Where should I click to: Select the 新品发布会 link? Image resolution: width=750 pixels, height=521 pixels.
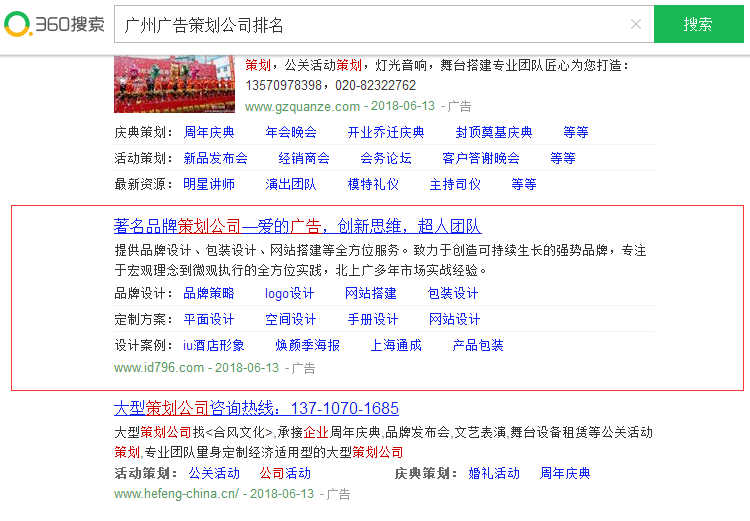pos(215,158)
